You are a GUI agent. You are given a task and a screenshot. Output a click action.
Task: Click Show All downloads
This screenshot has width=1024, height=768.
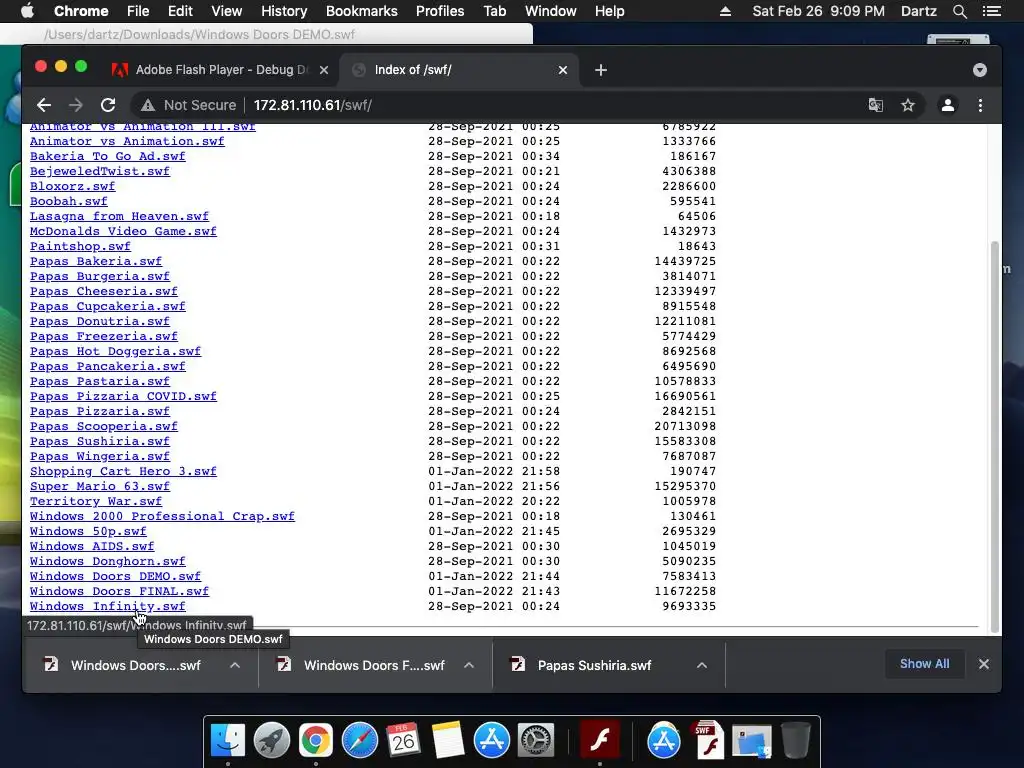click(924, 664)
